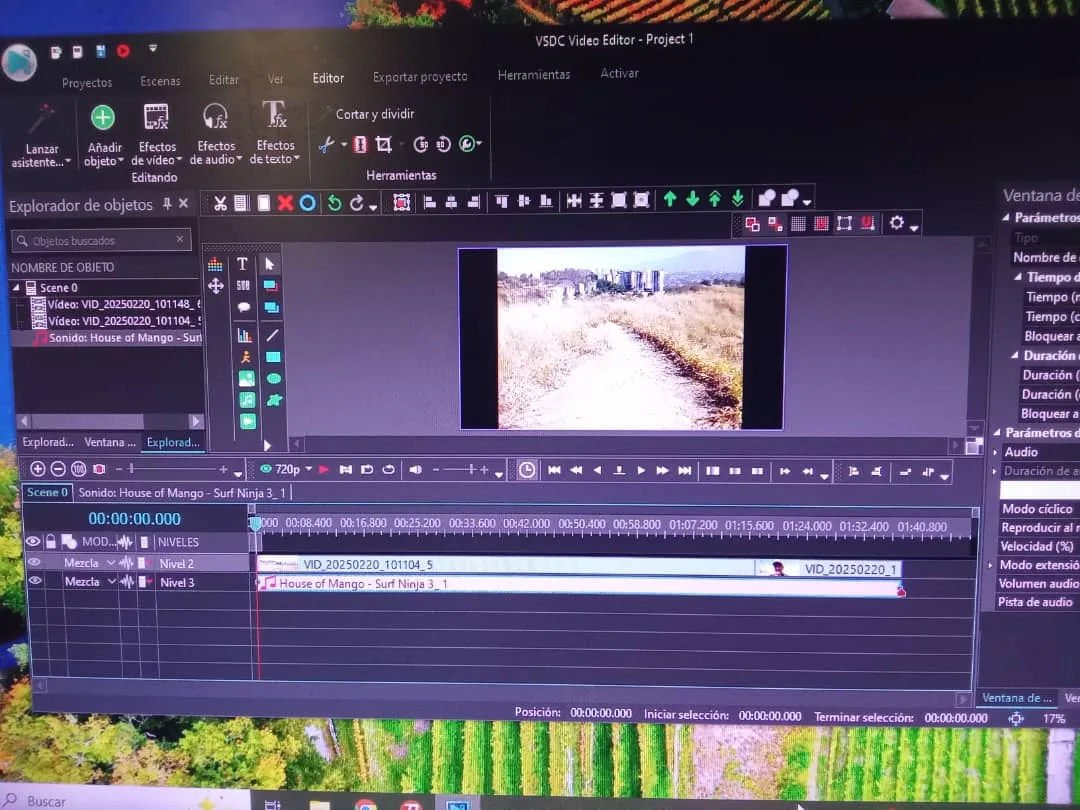The width and height of the screenshot is (1080, 810).
Task: Toggle waveform icon on Nivel 2 row
Action: pos(126,563)
